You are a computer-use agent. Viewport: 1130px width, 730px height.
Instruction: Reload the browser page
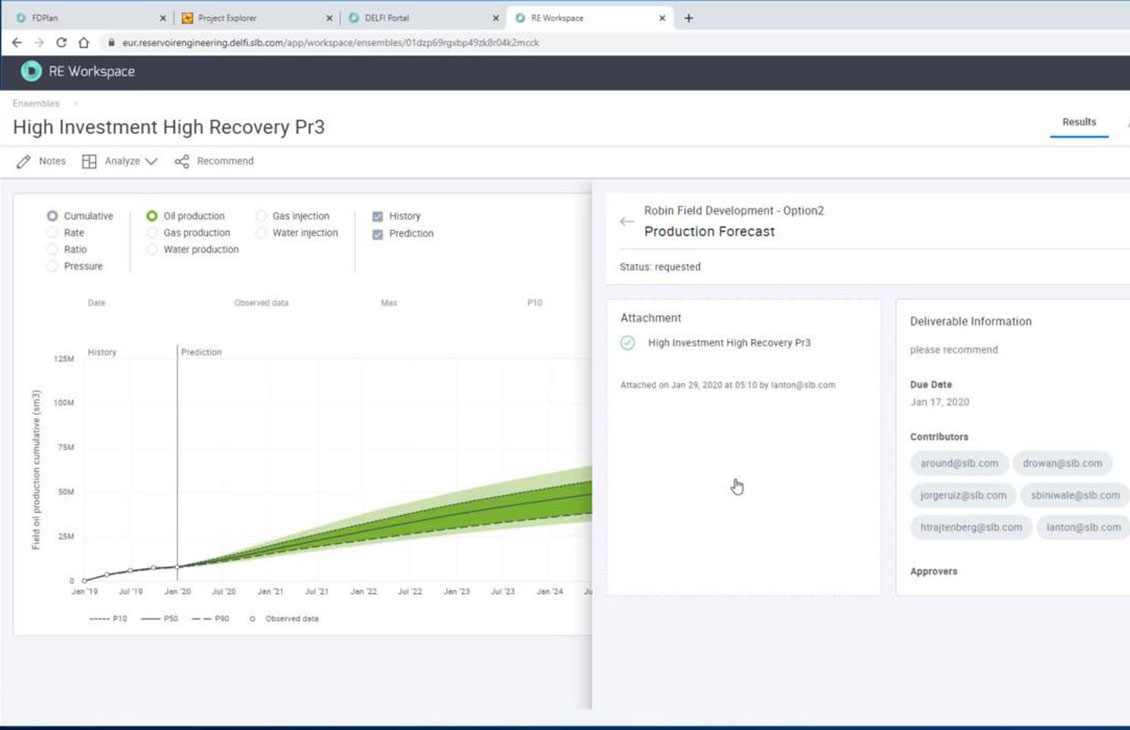tap(61, 43)
